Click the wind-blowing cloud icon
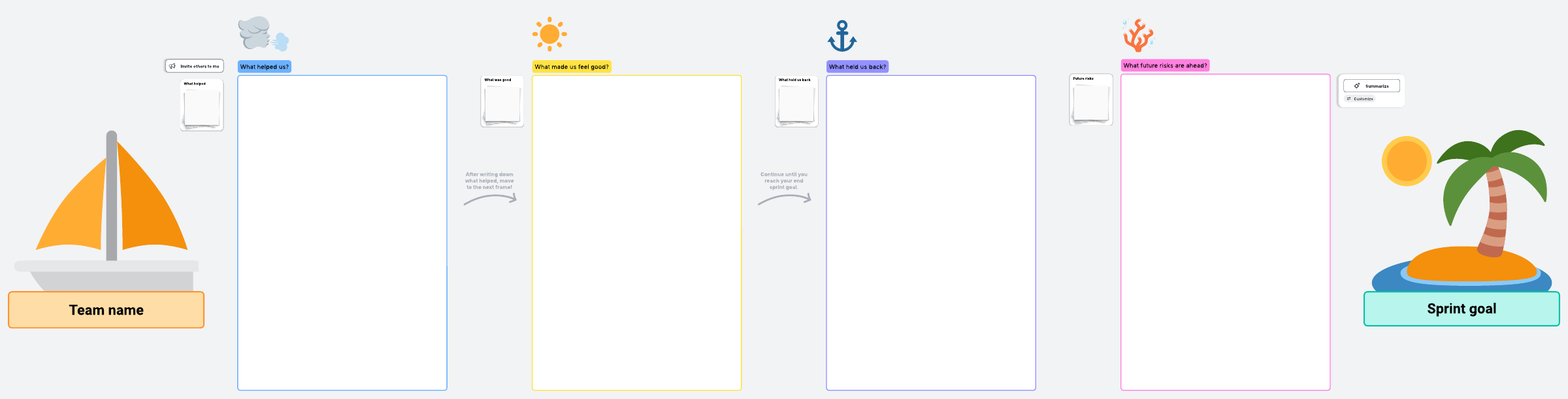Screen dimensions: 1568x399 point(263,33)
